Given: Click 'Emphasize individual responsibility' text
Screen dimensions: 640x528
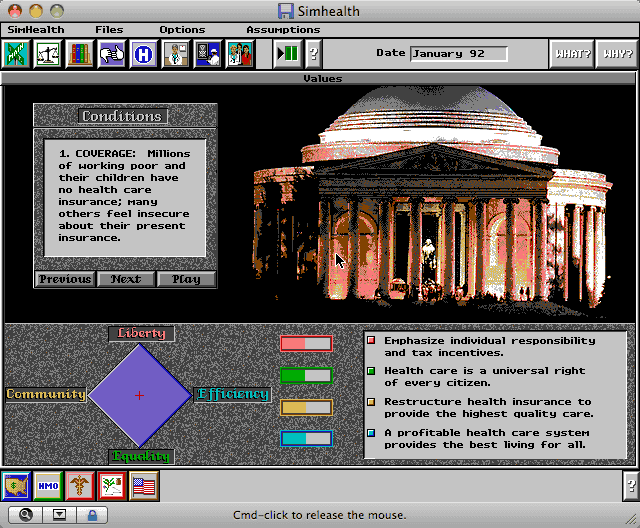Looking at the screenshot, I should pos(490,347).
